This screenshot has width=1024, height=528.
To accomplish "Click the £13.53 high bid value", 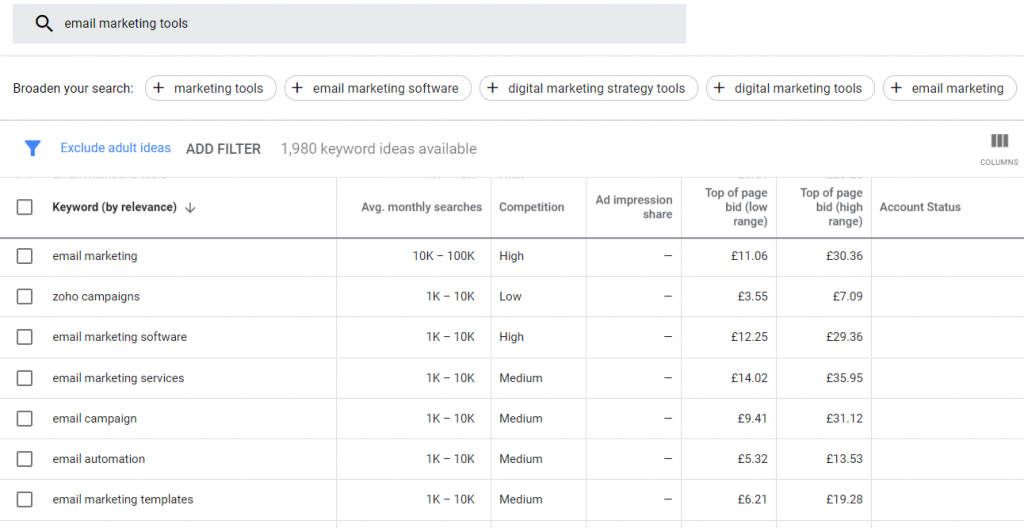I will coord(844,459).
